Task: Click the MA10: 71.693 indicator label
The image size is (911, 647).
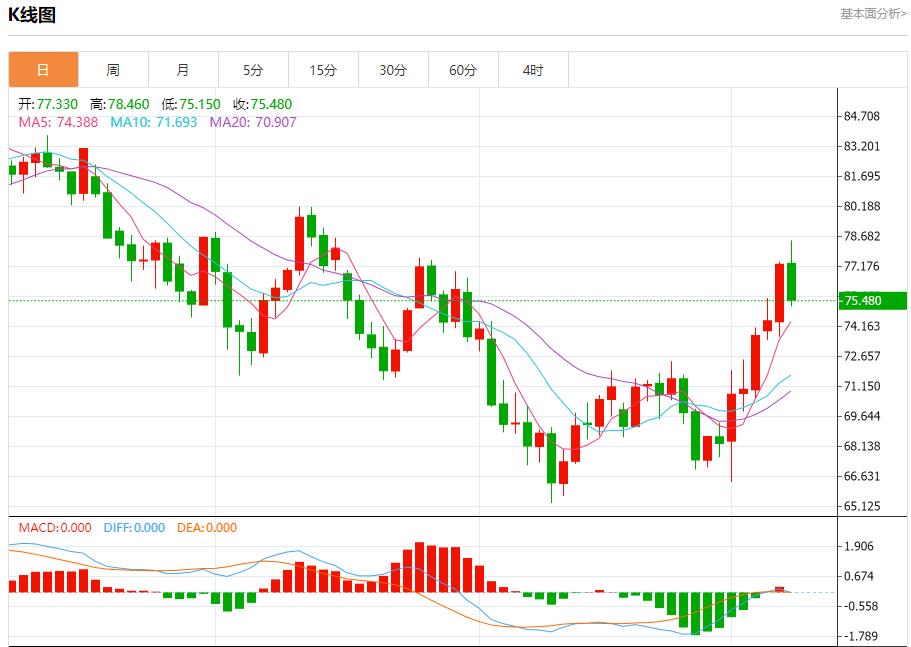Action: (x=155, y=122)
